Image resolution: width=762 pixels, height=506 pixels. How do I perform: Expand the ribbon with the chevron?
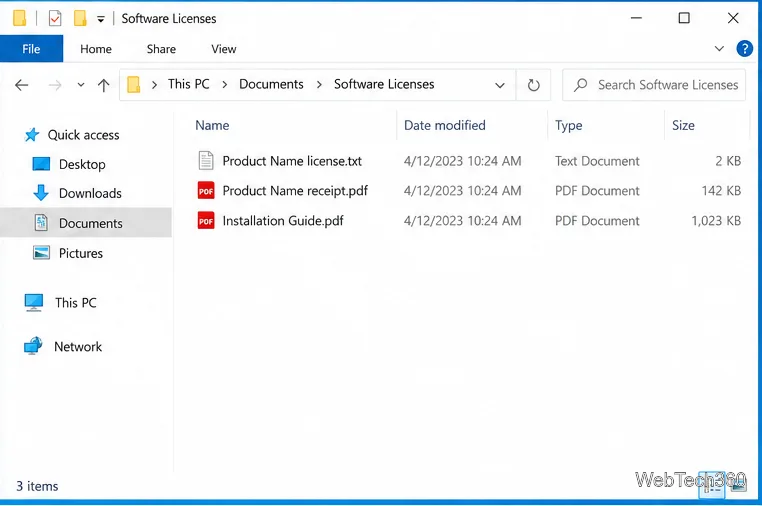point(719,49)
